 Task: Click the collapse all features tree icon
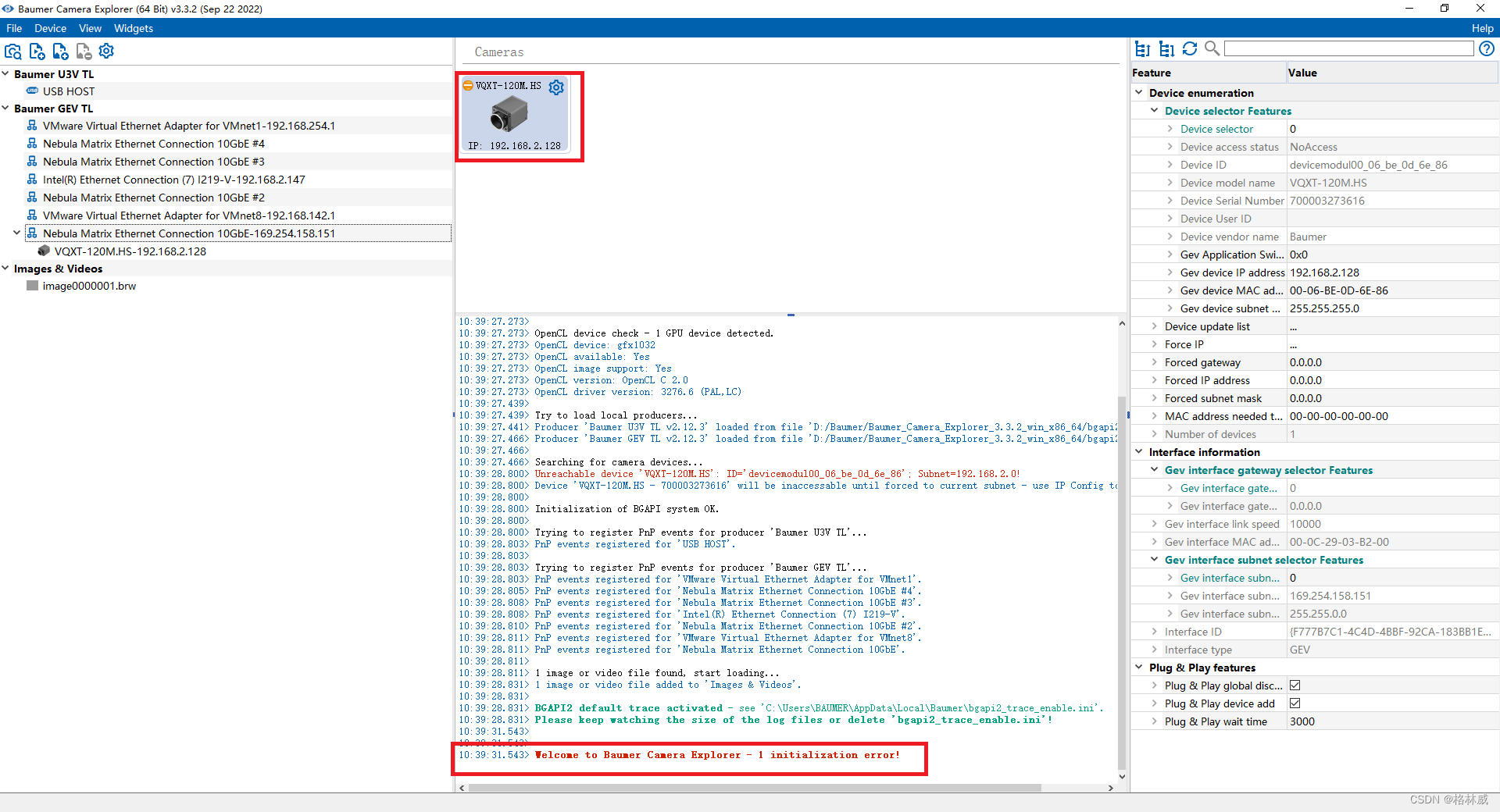pyautogui.click(x=1166, y=49)
